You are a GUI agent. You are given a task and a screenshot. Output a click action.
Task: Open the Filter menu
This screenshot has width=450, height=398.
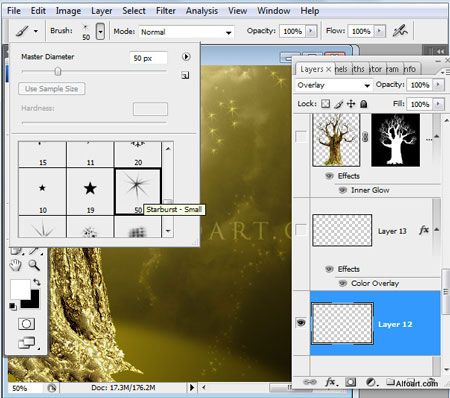[166, 11]
